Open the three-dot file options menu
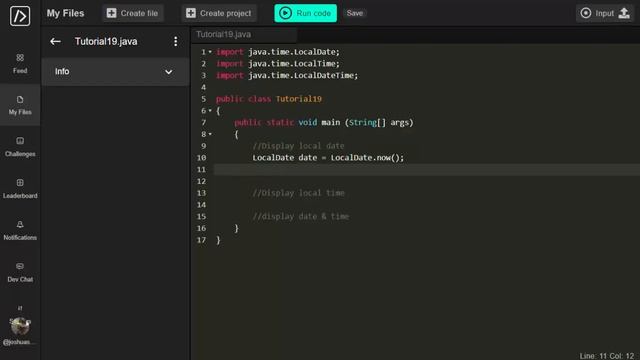640x360 pixels. pos(176,41)
